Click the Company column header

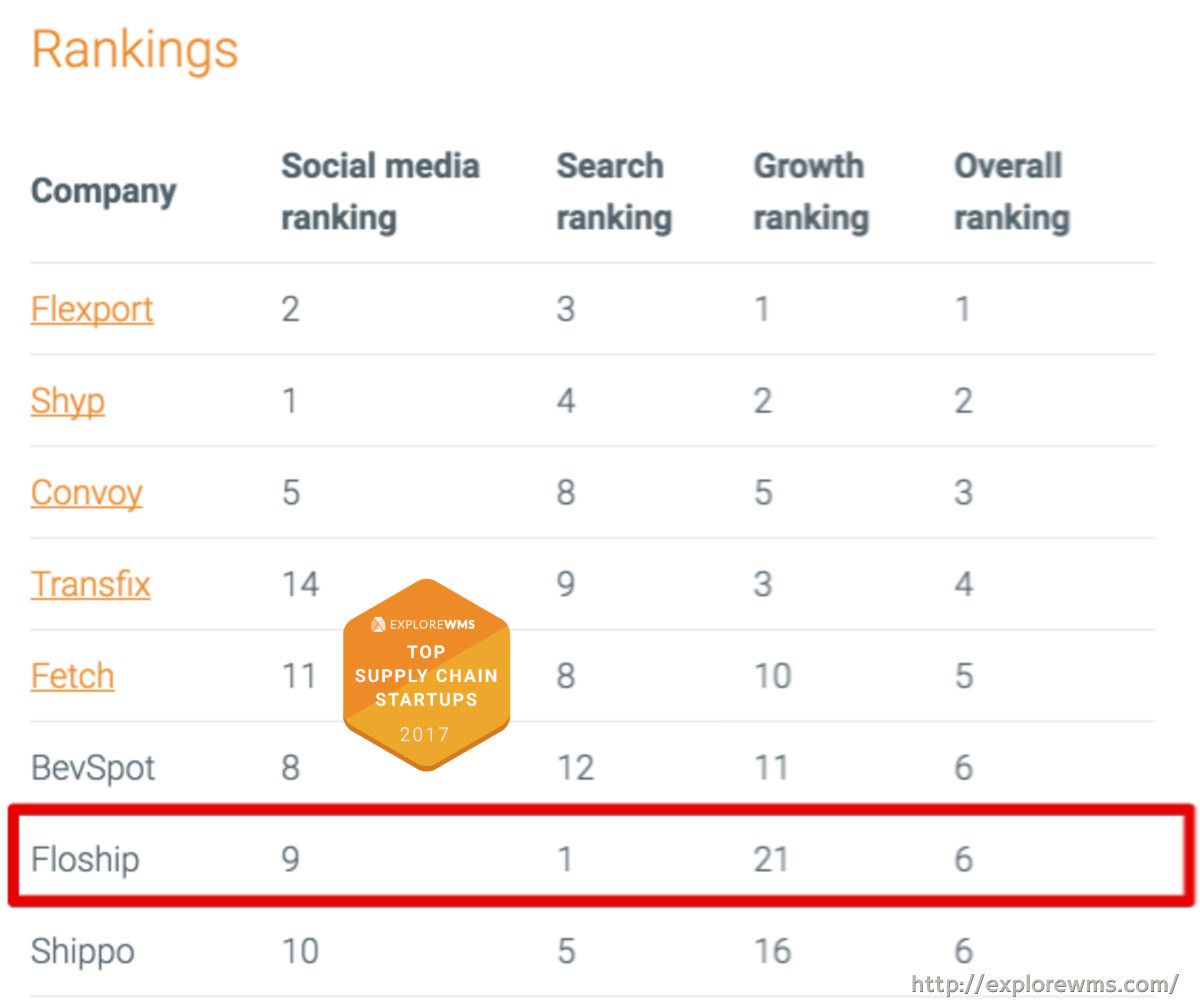point(104,191)
